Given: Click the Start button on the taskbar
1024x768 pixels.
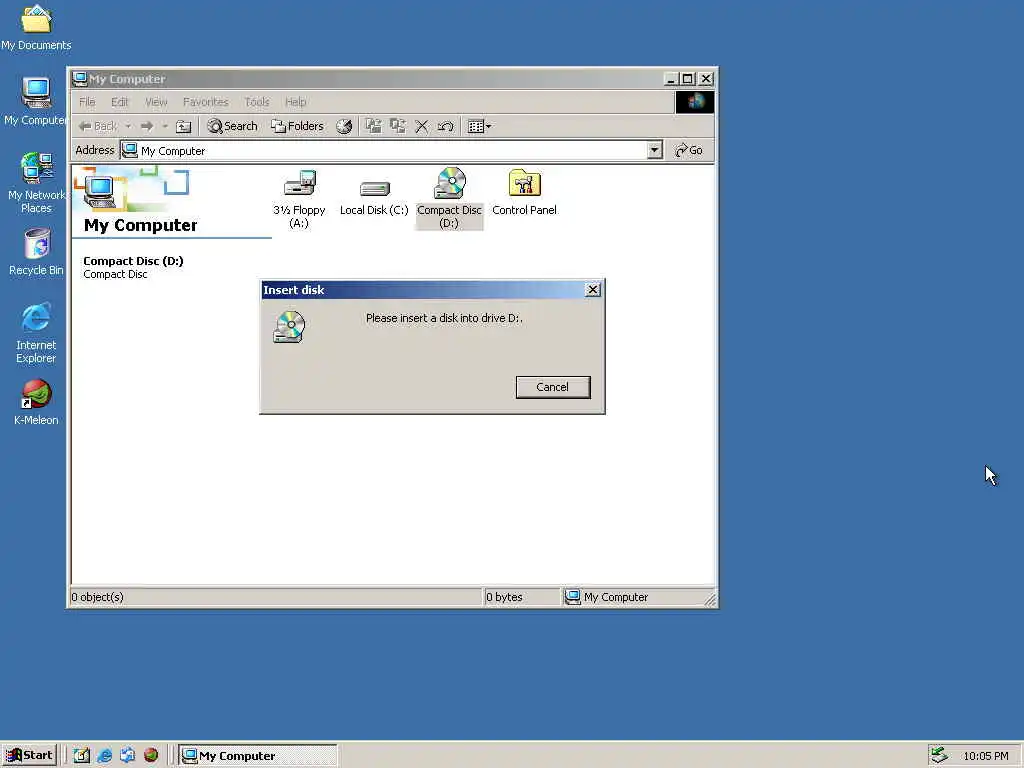Looking at the screenshot, I should (x=29, y=756).
